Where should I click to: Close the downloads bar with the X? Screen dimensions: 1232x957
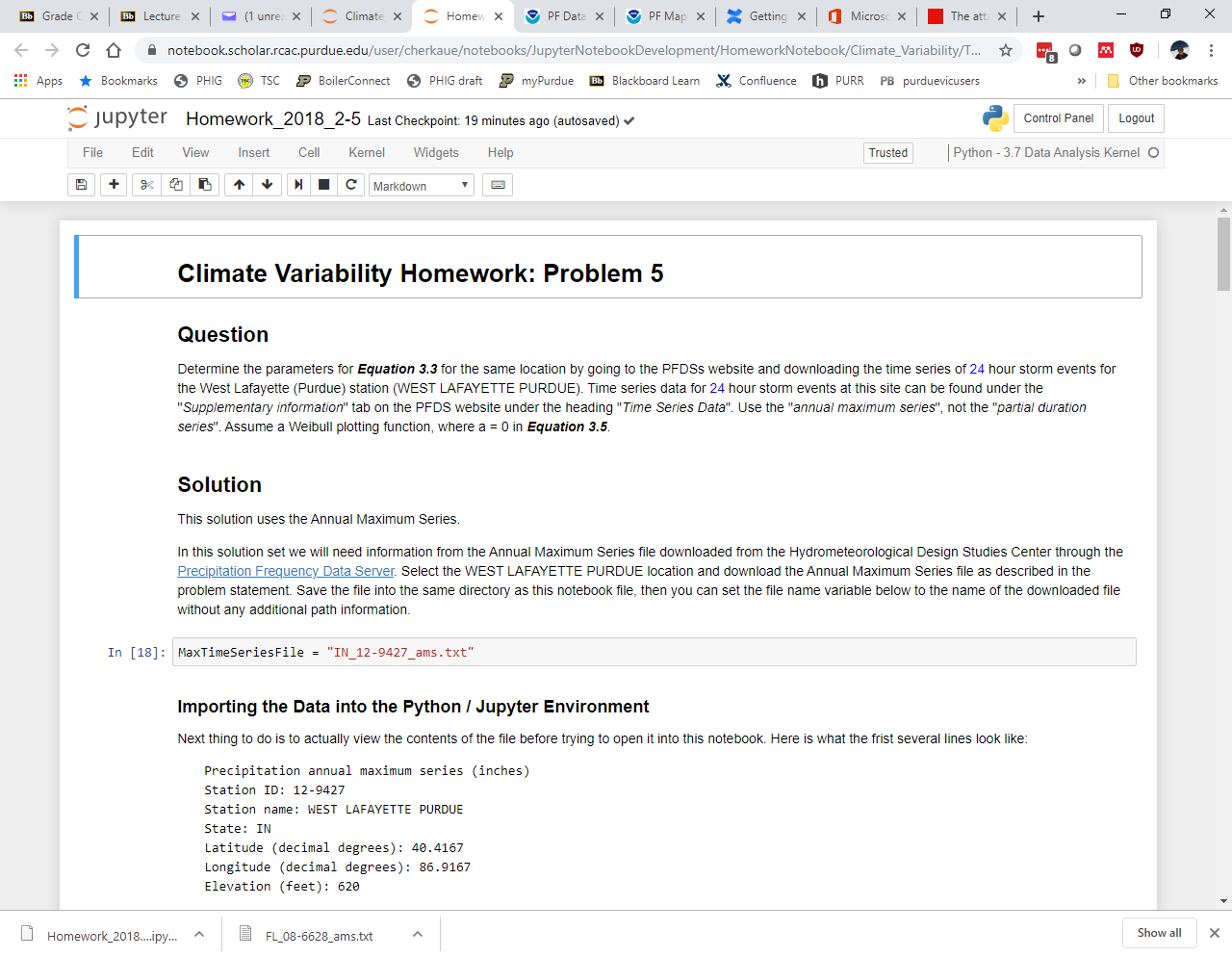[1215, 933]
